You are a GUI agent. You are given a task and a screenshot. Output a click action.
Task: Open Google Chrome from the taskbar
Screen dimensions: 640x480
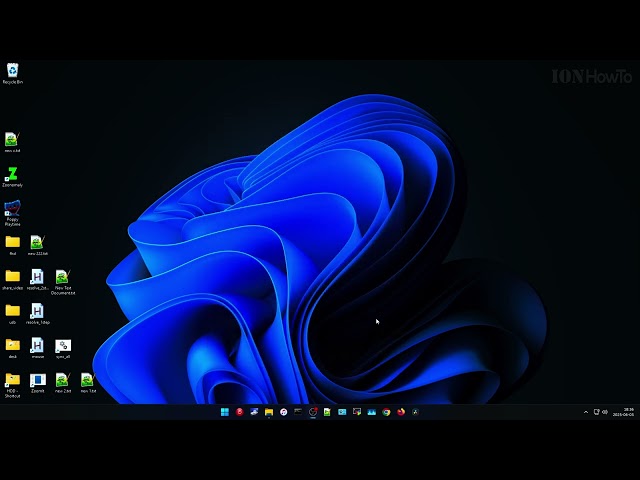pos(386,412)
